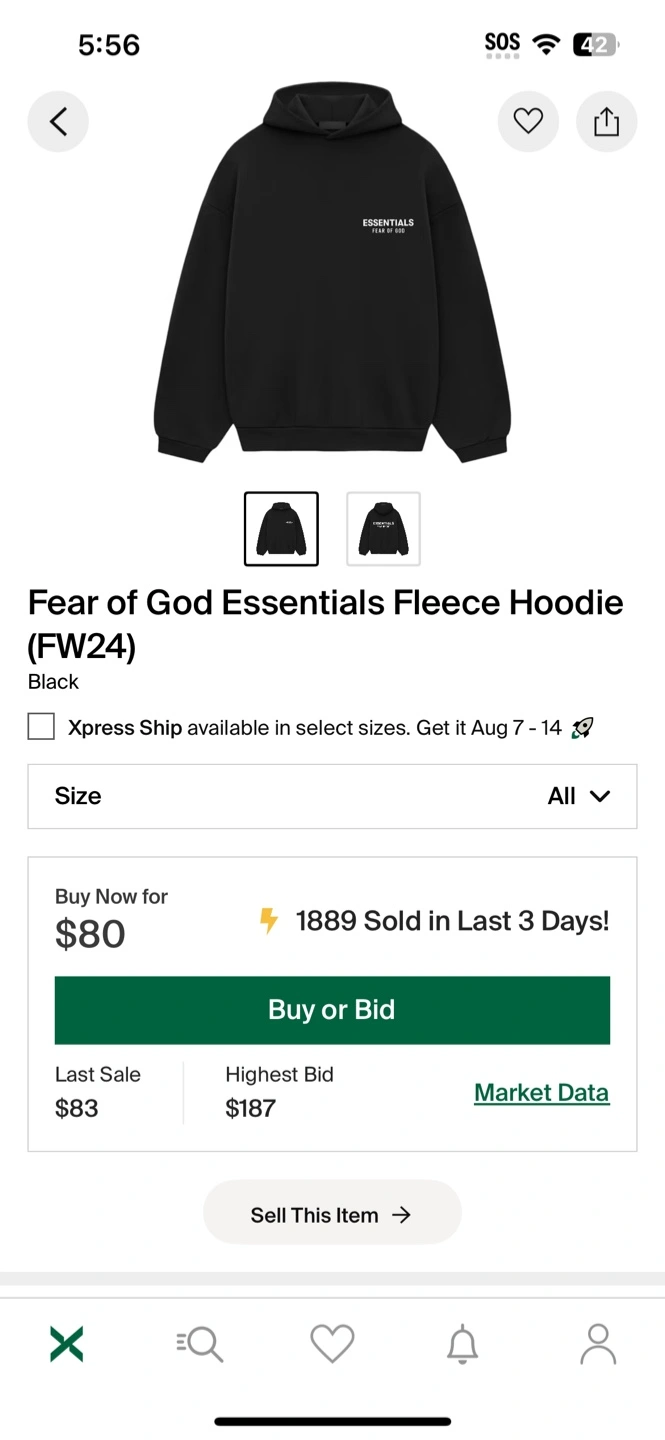Tap the All chevron in size selector
Image resolution: width=665 pixels, height=1440 pixels.
point(600,796)
